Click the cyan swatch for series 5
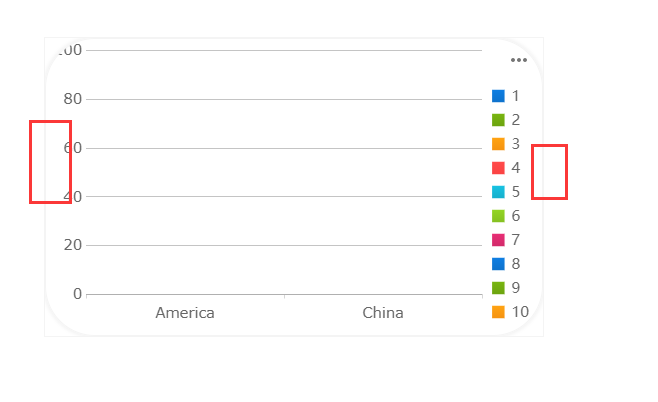Screen dimensions: 658x402 [498, 192]
